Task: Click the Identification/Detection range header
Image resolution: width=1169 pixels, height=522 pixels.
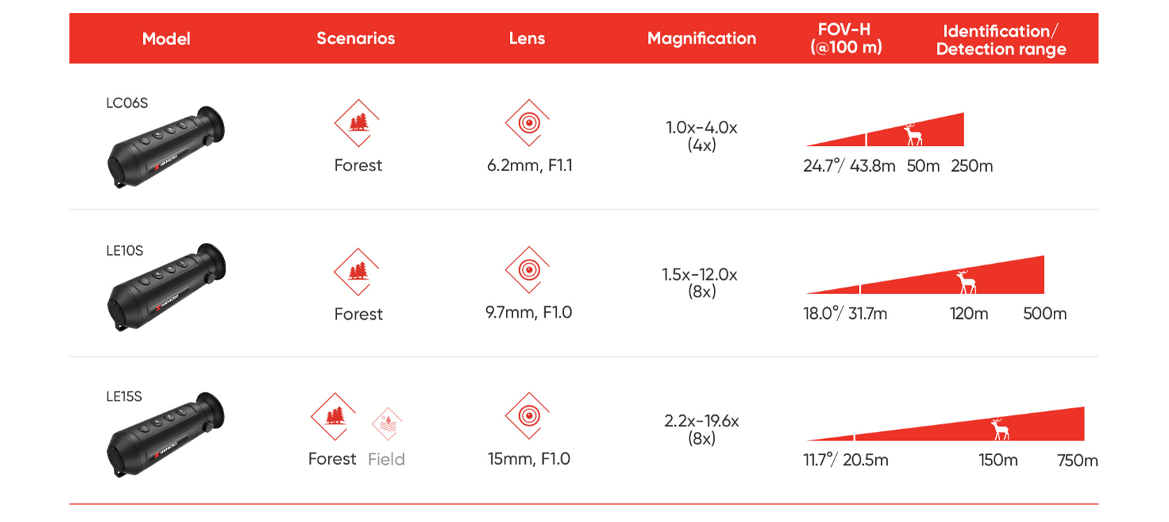Action: [x=1000, y=40]
